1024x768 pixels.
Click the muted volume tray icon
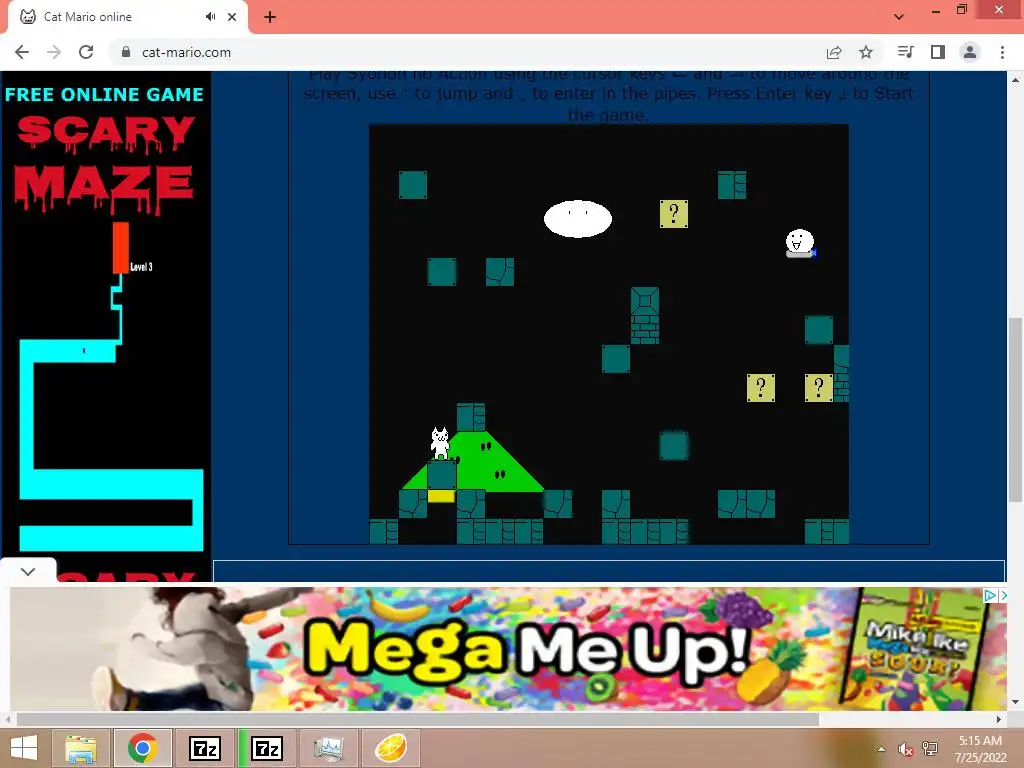905,749
